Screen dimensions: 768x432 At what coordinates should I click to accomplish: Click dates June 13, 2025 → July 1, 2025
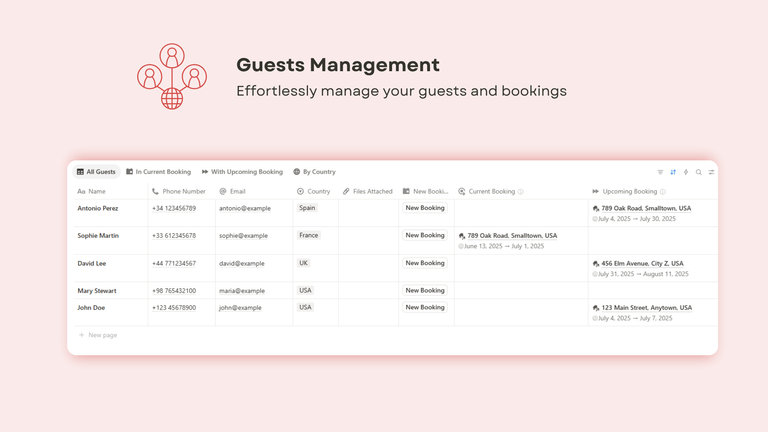point(504,246)
